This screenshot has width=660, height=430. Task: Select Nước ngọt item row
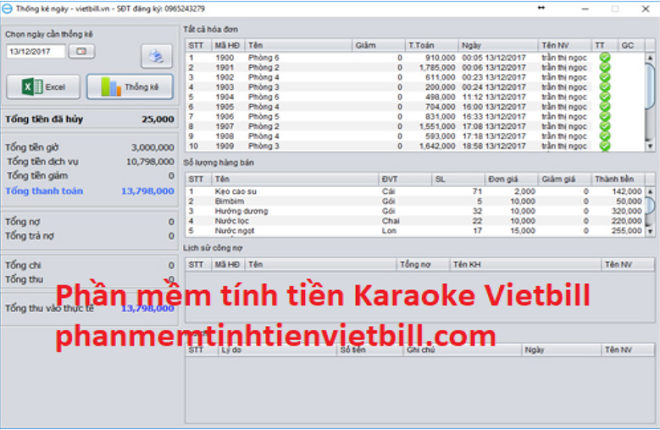pyautogui.click(x=415, y=231)
